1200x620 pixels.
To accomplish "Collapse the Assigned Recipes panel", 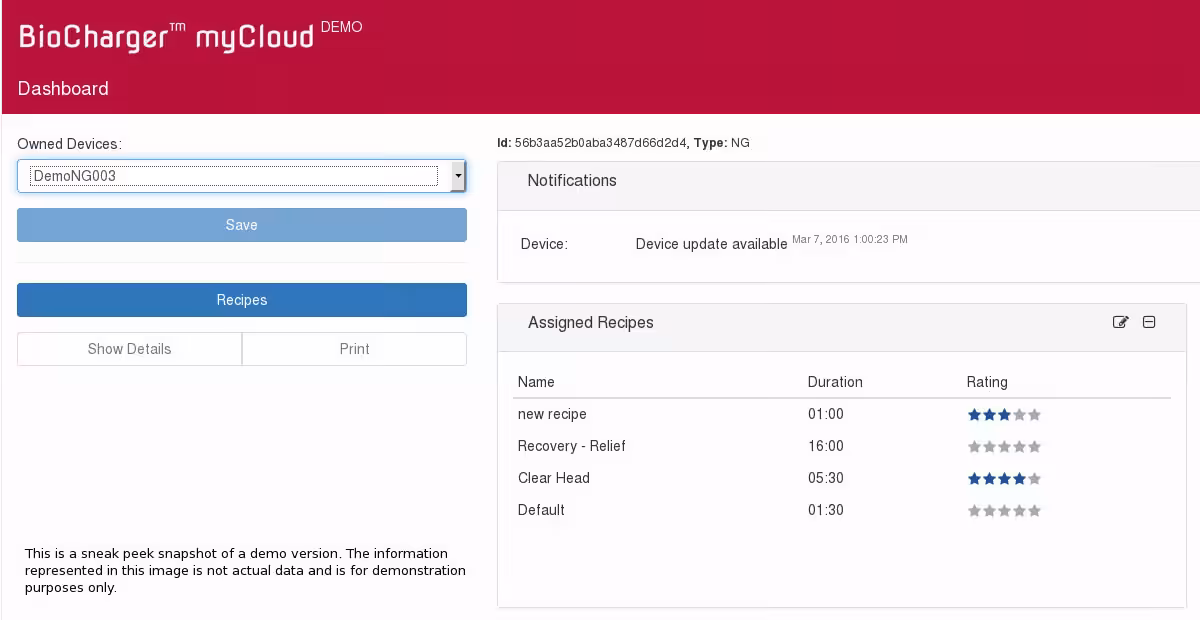I will [1149, 322].
